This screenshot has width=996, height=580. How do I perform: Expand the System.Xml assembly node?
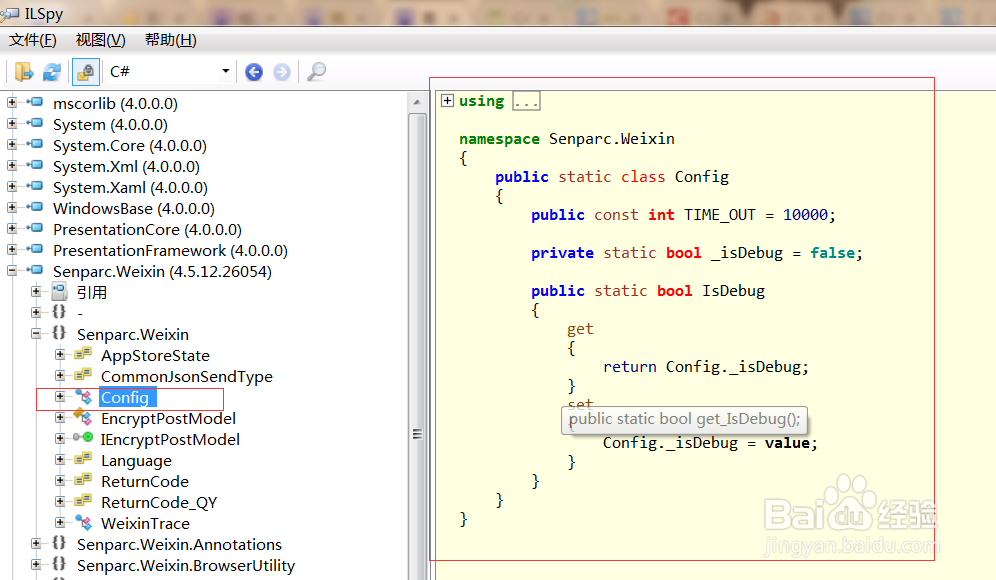pyautogui.click(x=12, y=165)
